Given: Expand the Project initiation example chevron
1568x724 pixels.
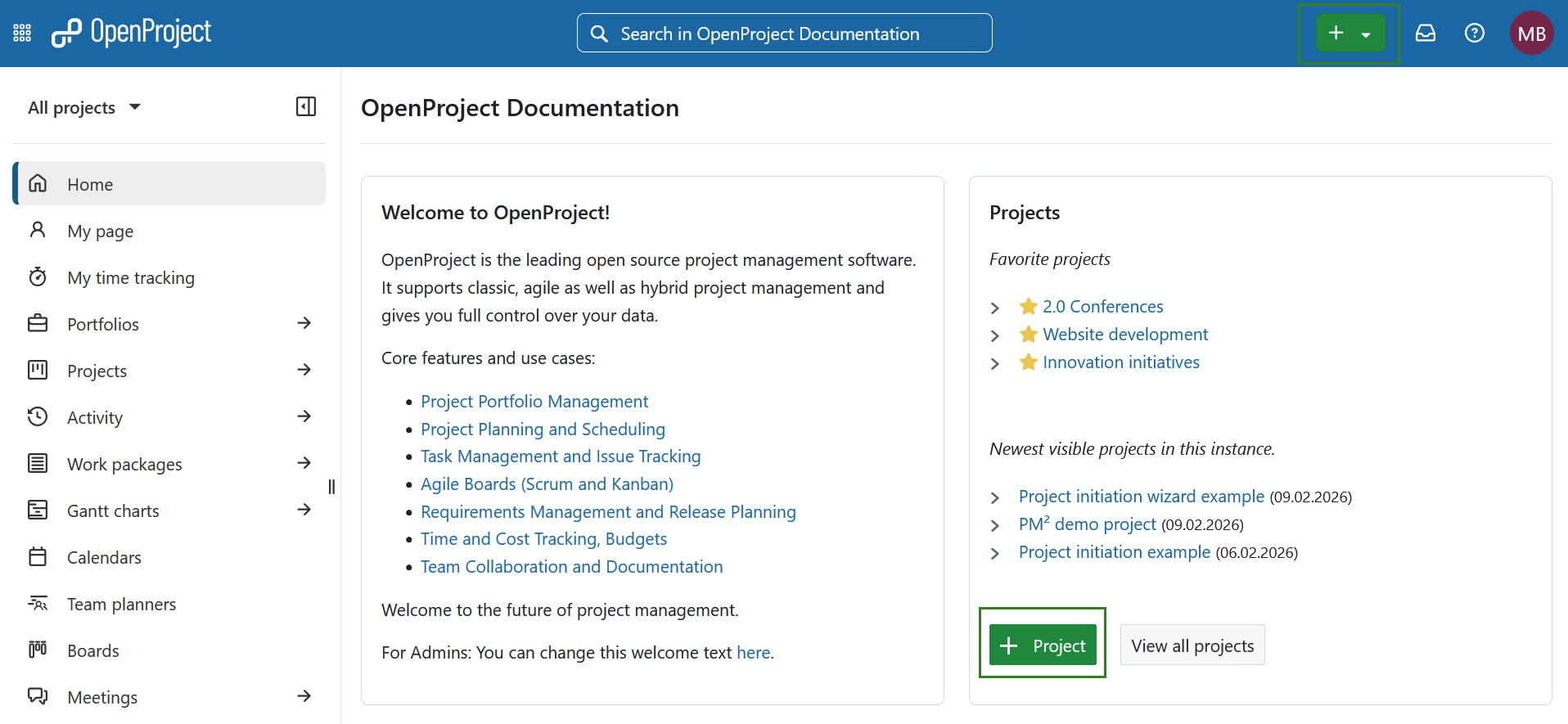Looking at the screenshot, I should (995, 553).
